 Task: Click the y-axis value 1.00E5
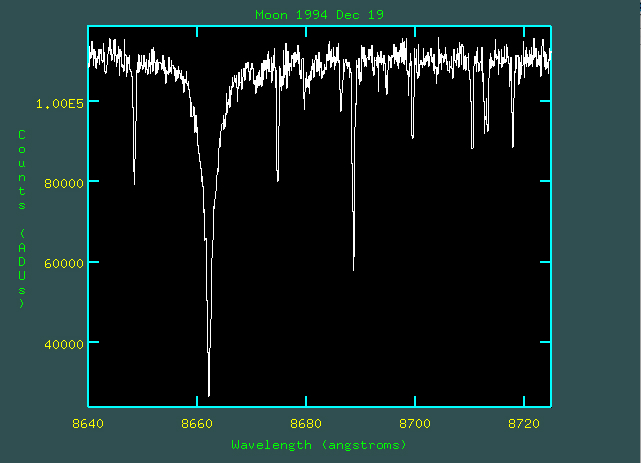click(x=60, y=104)
